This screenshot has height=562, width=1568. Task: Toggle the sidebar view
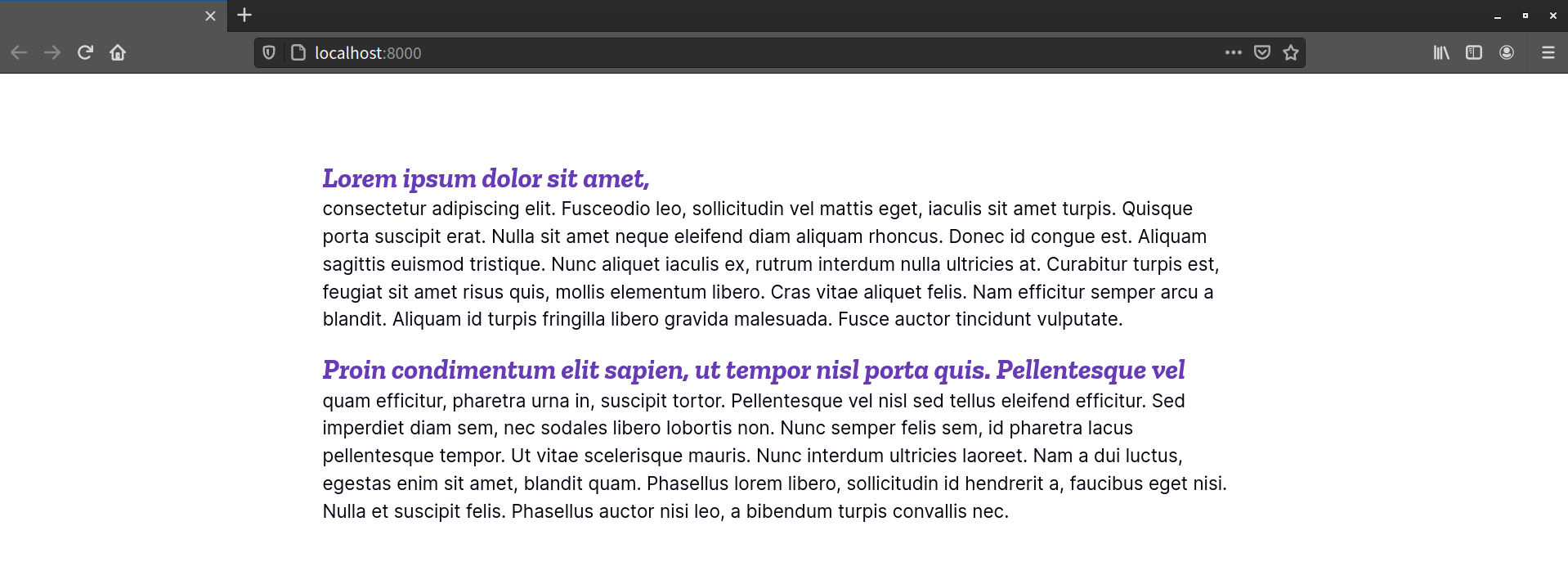click(1474, 53)
